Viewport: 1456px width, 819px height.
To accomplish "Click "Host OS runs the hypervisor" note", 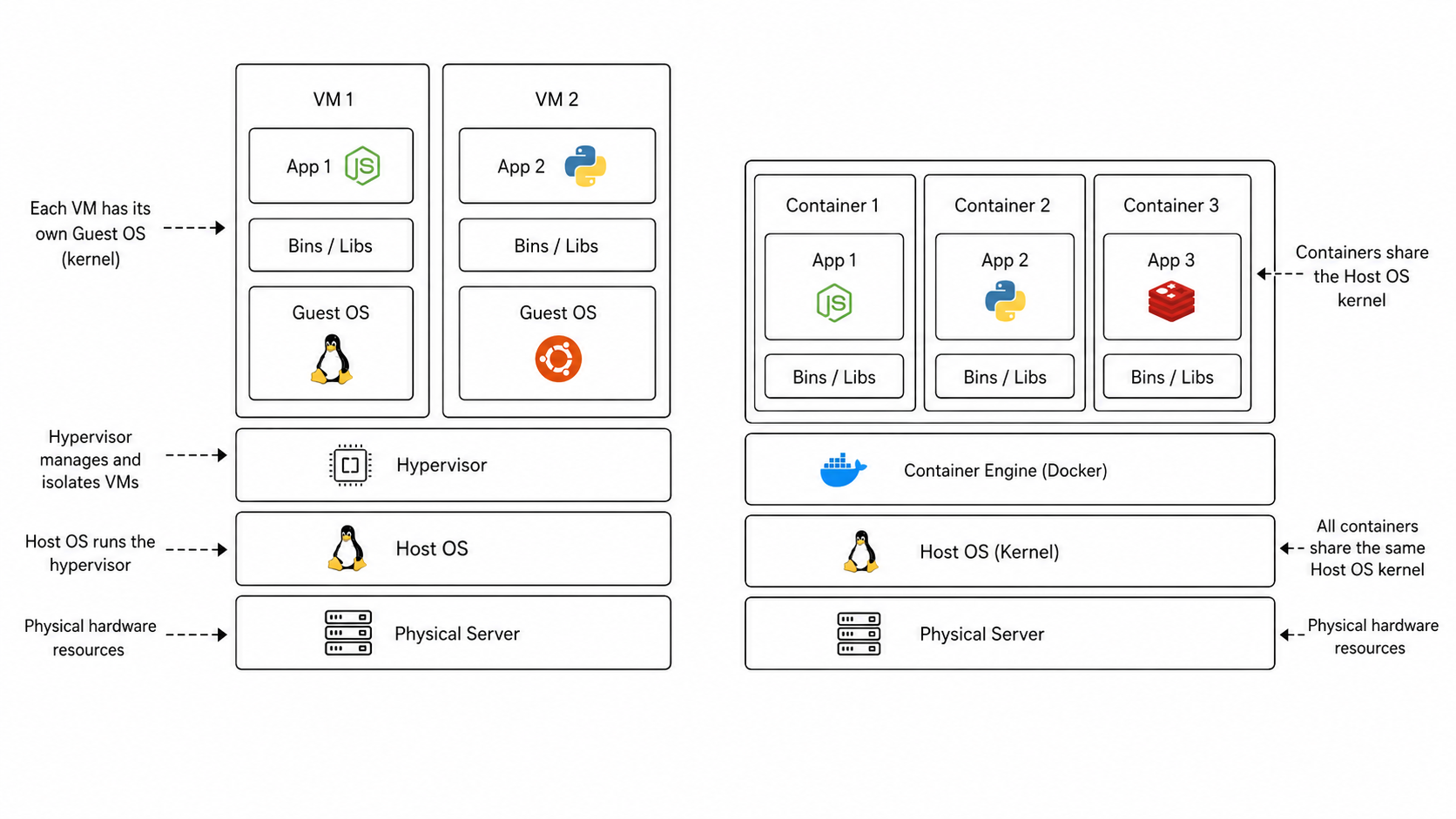I will pyautogui.click(x=91, y=553).
